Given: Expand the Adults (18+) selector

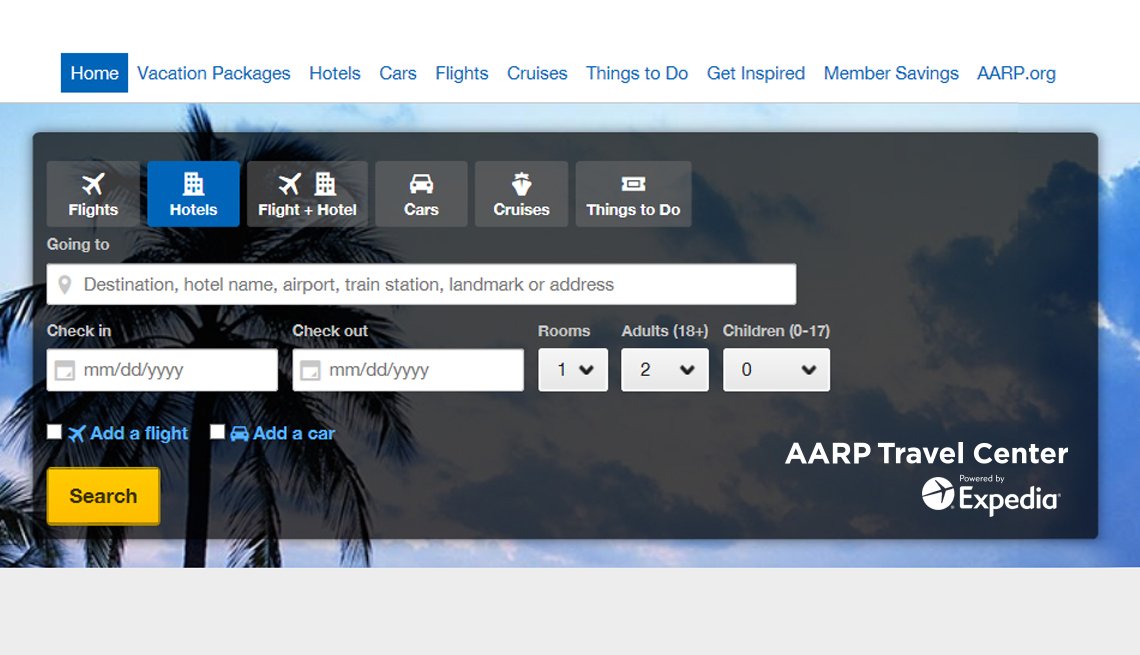Looking at the screenshot, I should tap(664, 369).
